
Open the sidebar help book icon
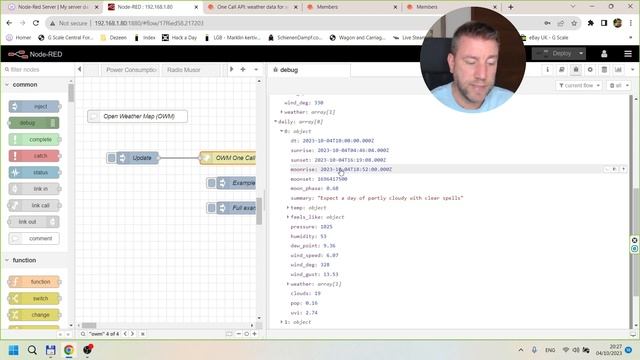562,70
